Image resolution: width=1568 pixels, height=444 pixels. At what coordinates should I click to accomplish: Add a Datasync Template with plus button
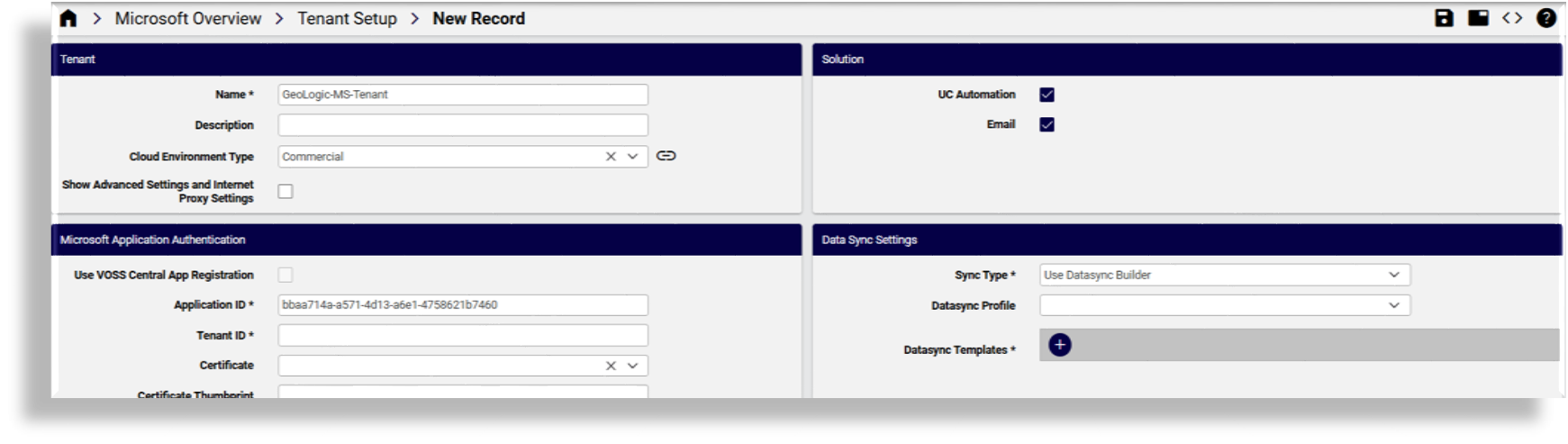[1060, 345]
